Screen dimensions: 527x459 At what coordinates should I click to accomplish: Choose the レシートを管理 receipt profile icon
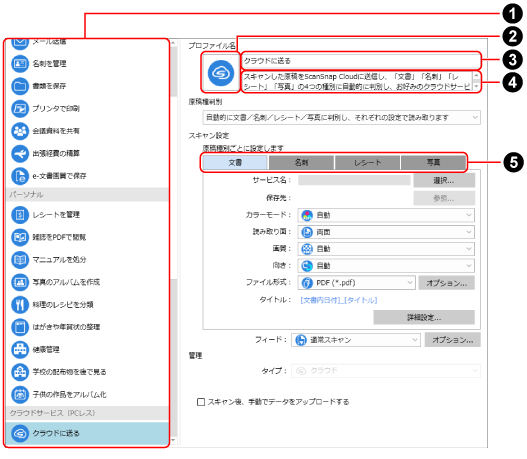click(x=20, y=215)
